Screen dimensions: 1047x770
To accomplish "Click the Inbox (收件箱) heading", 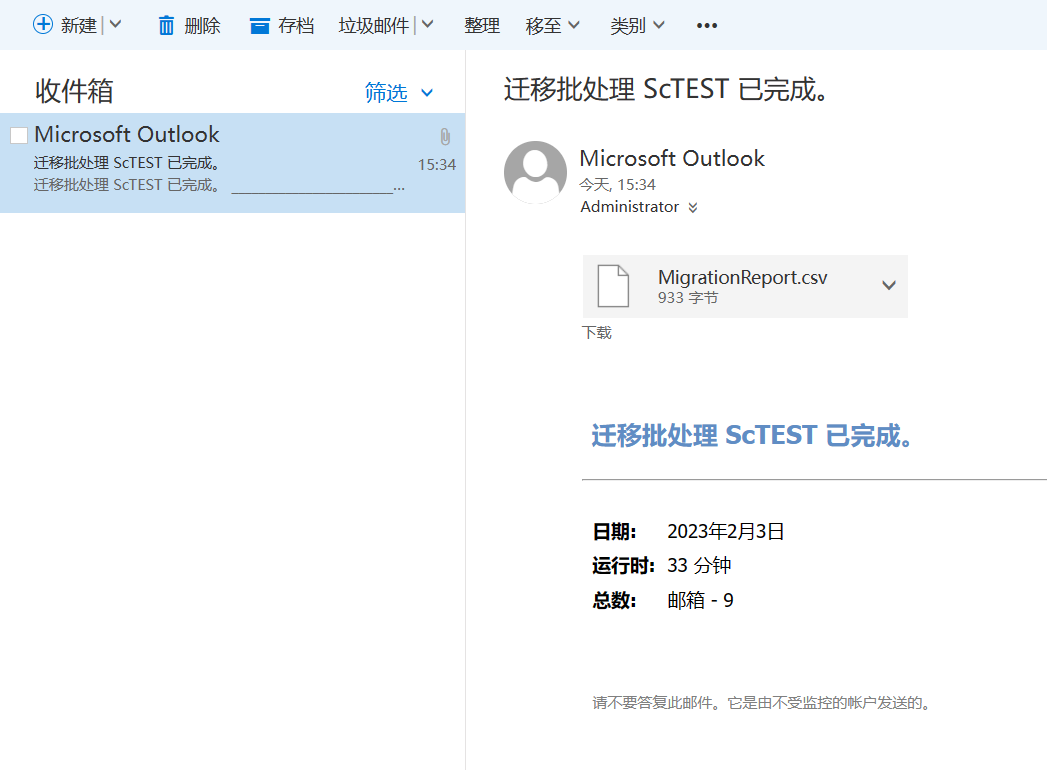I will [x=74, y=91].
